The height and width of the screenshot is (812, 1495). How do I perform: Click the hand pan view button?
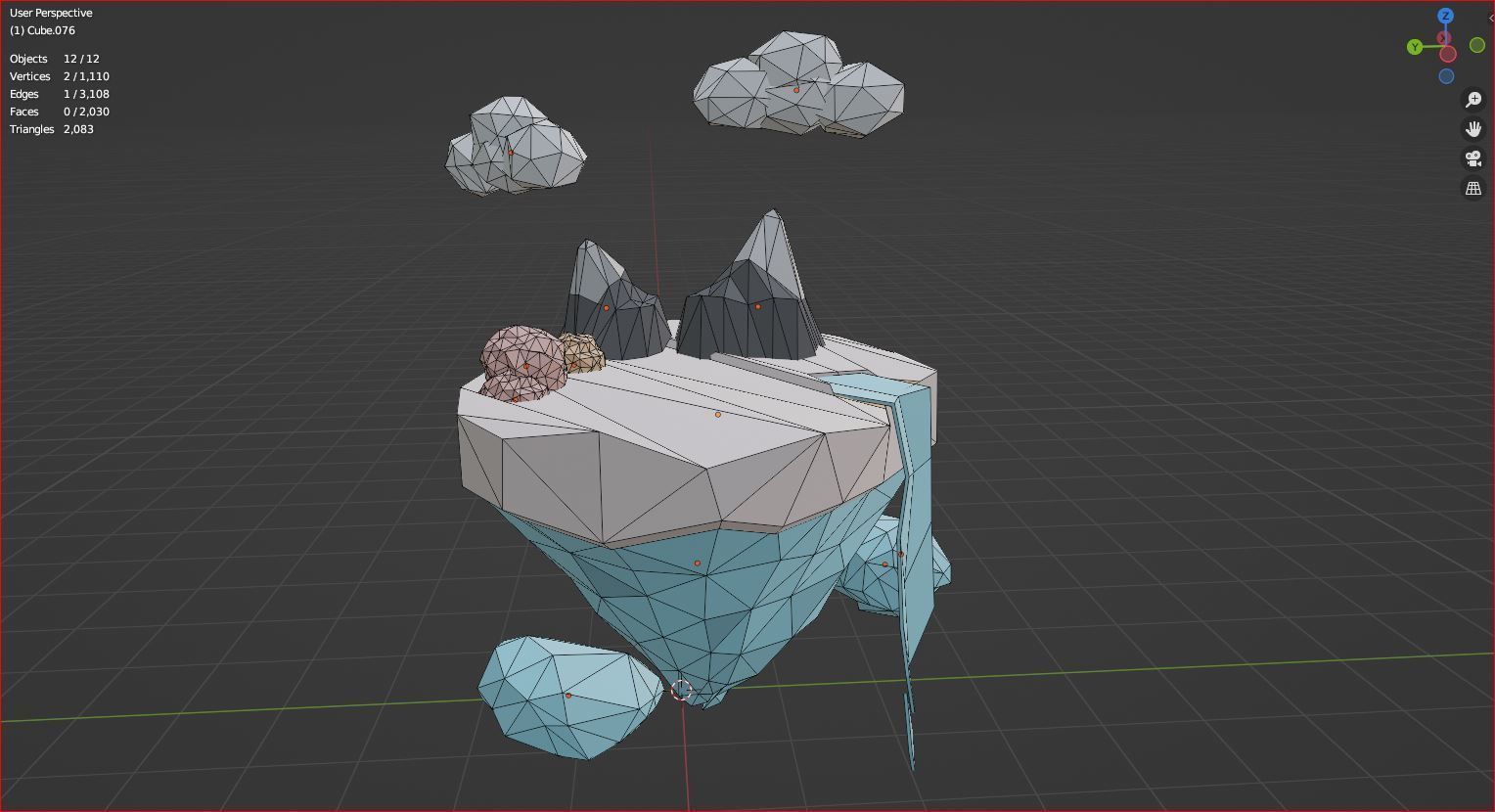[x=1473, y=129]
